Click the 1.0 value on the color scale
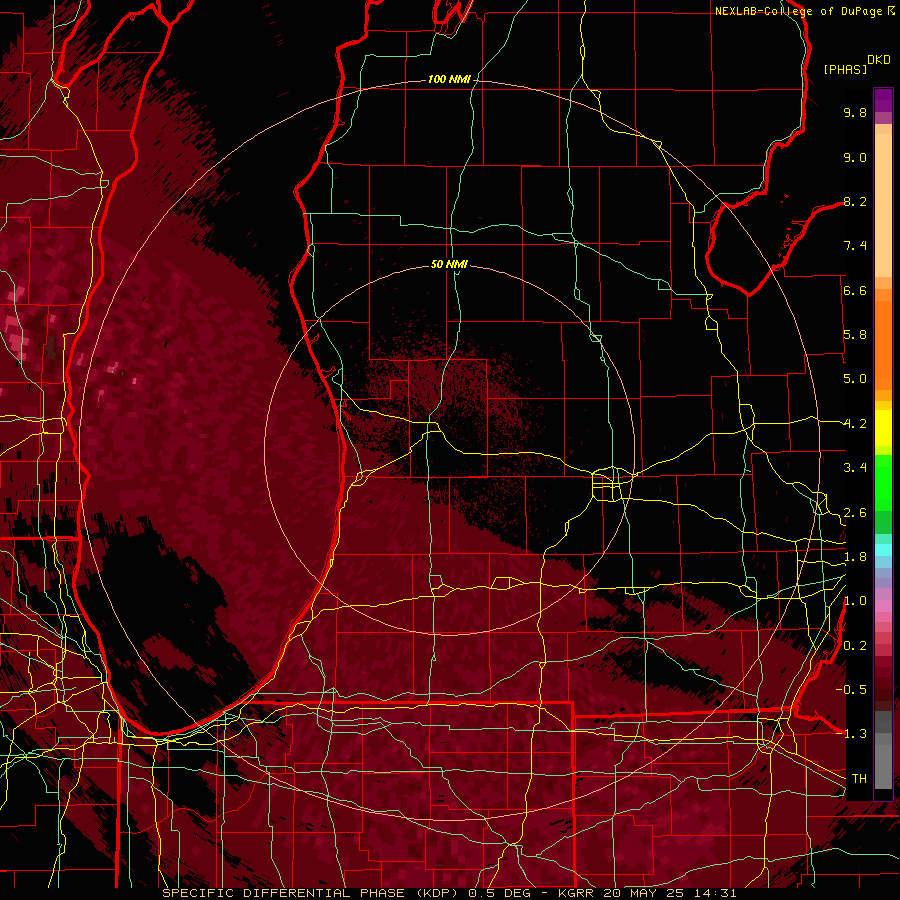The height and width of the screenshot is (900, 900). pos(855,601)
